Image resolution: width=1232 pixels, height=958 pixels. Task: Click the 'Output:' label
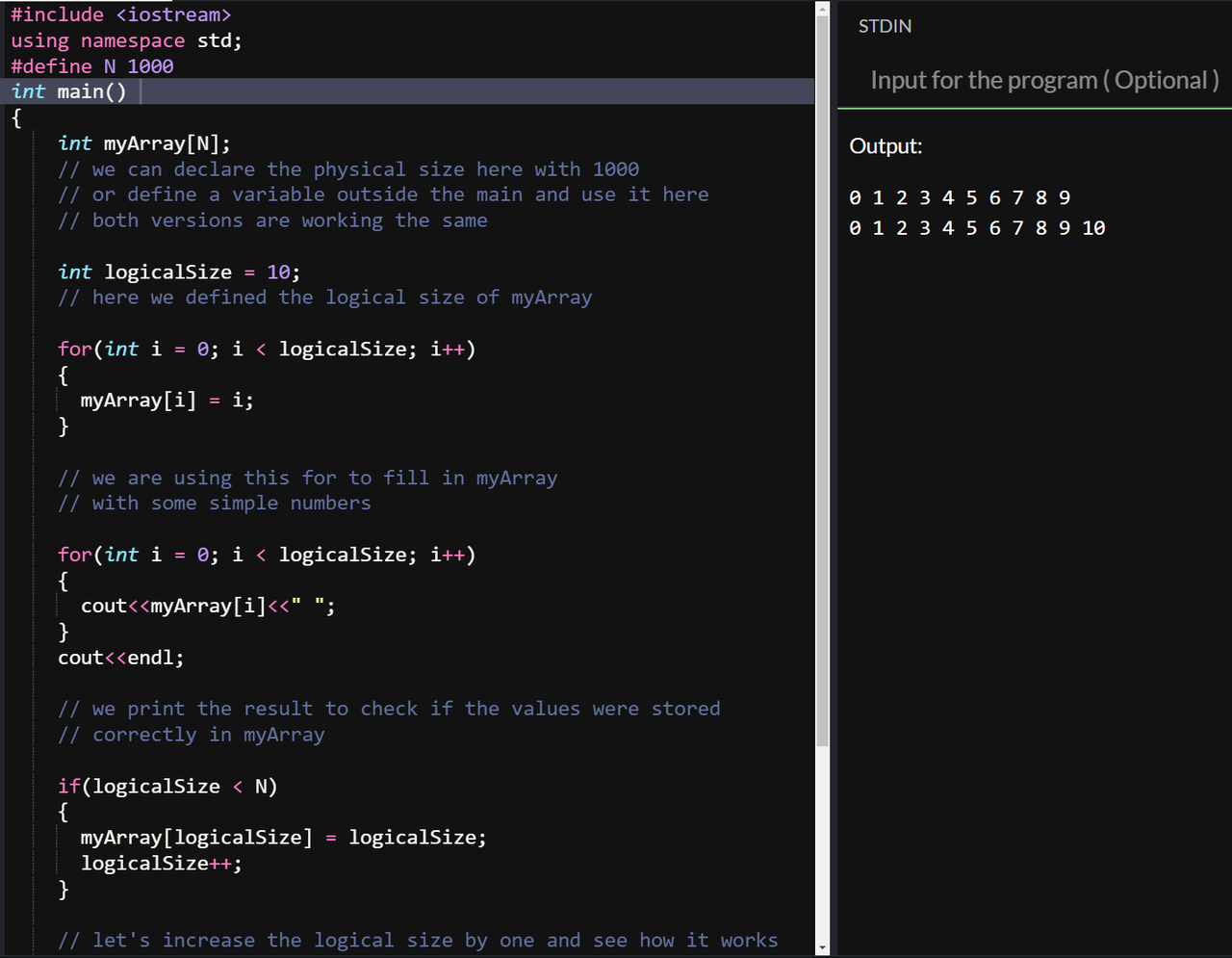[885, 146]
